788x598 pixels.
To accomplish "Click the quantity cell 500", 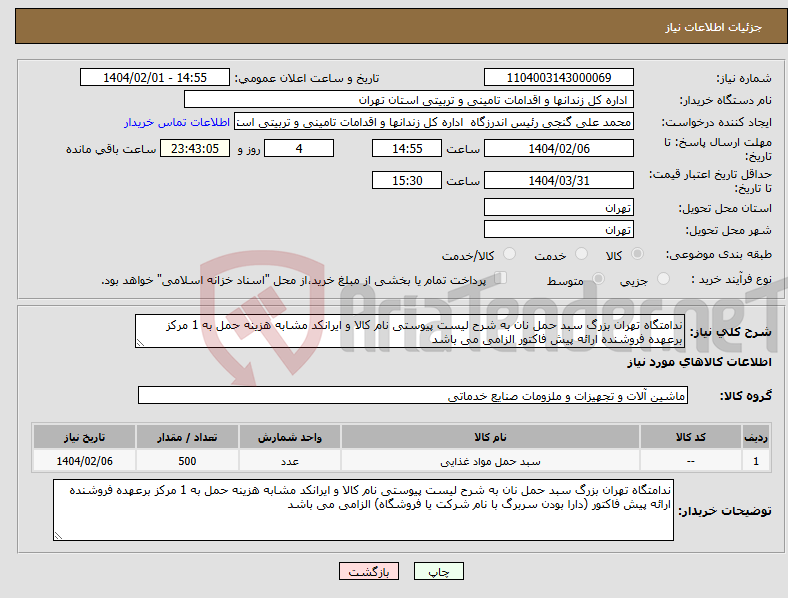I will point(187,461).
